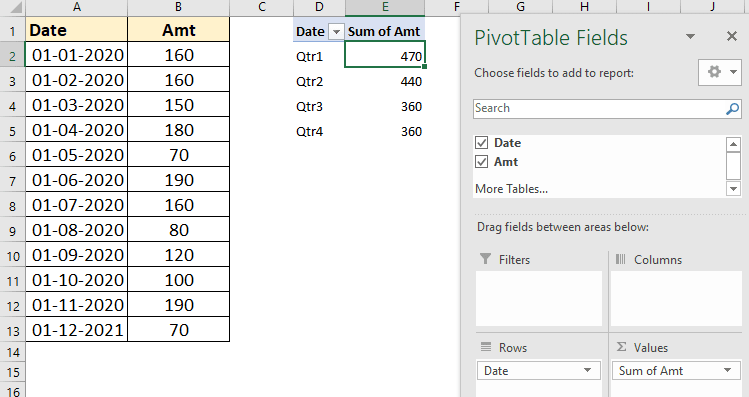The height and width of the screenshot is (397, 749).
Task: Select column B header
Action: coord(178,7)
